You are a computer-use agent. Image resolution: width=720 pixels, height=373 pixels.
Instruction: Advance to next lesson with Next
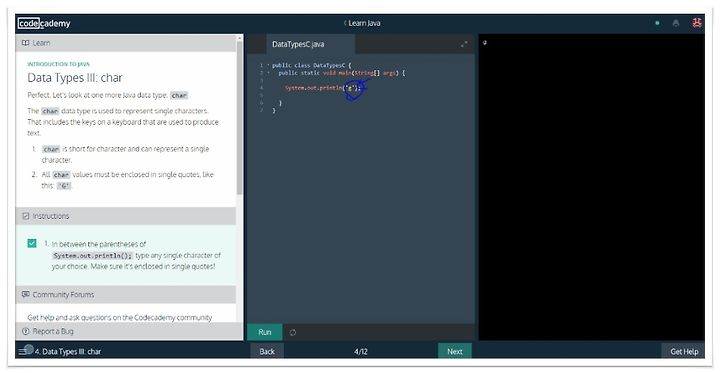click(455, 351)
